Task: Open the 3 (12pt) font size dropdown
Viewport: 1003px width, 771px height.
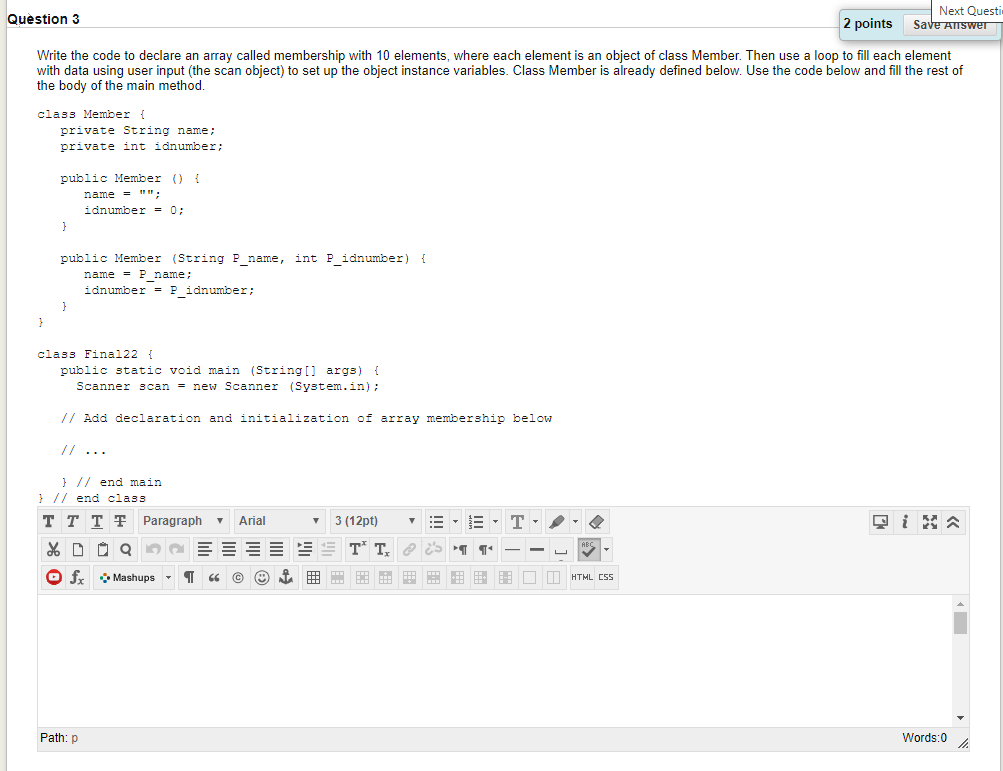Action: tap(375, 521)
